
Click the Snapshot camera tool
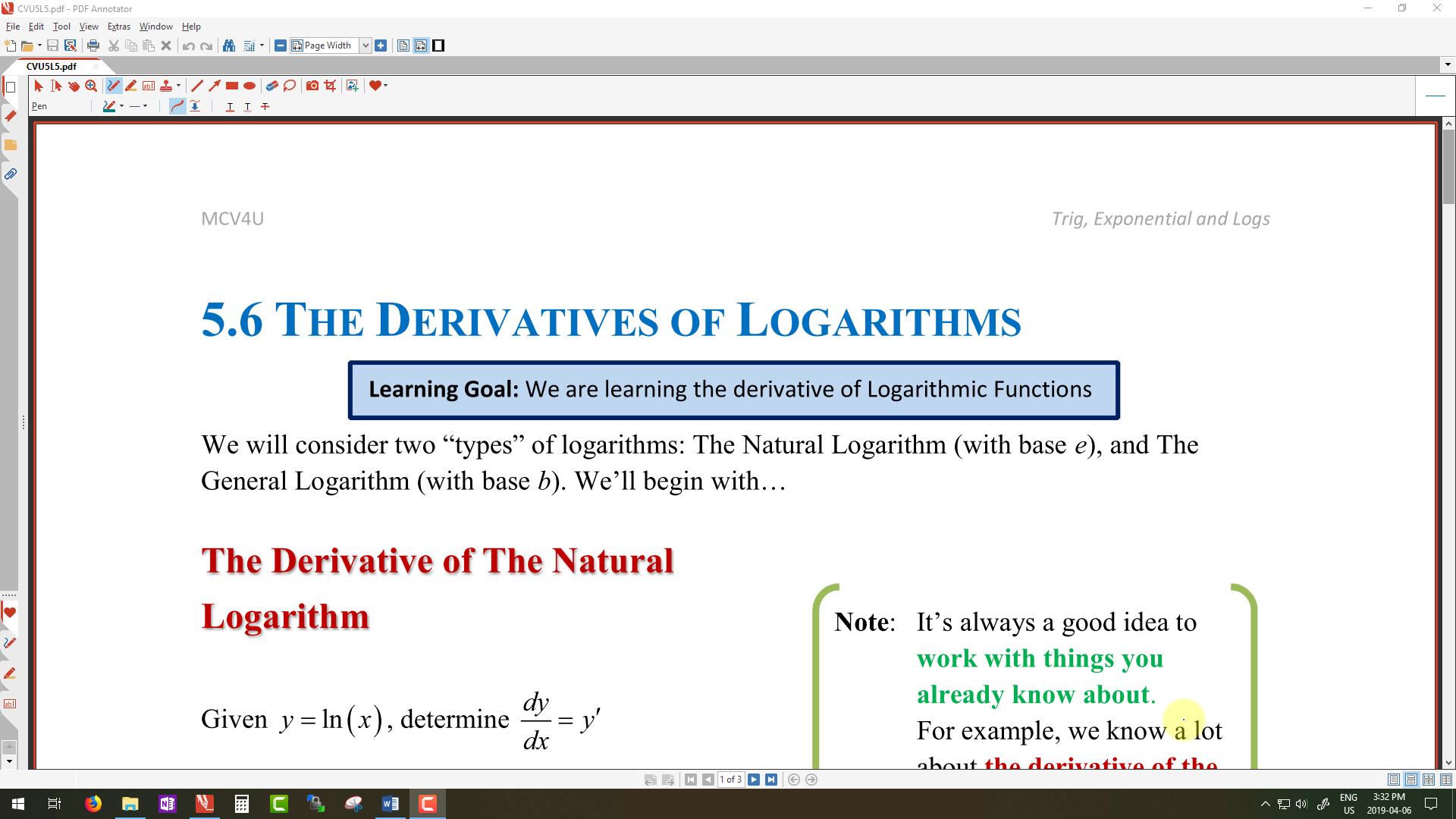[312, 86]
